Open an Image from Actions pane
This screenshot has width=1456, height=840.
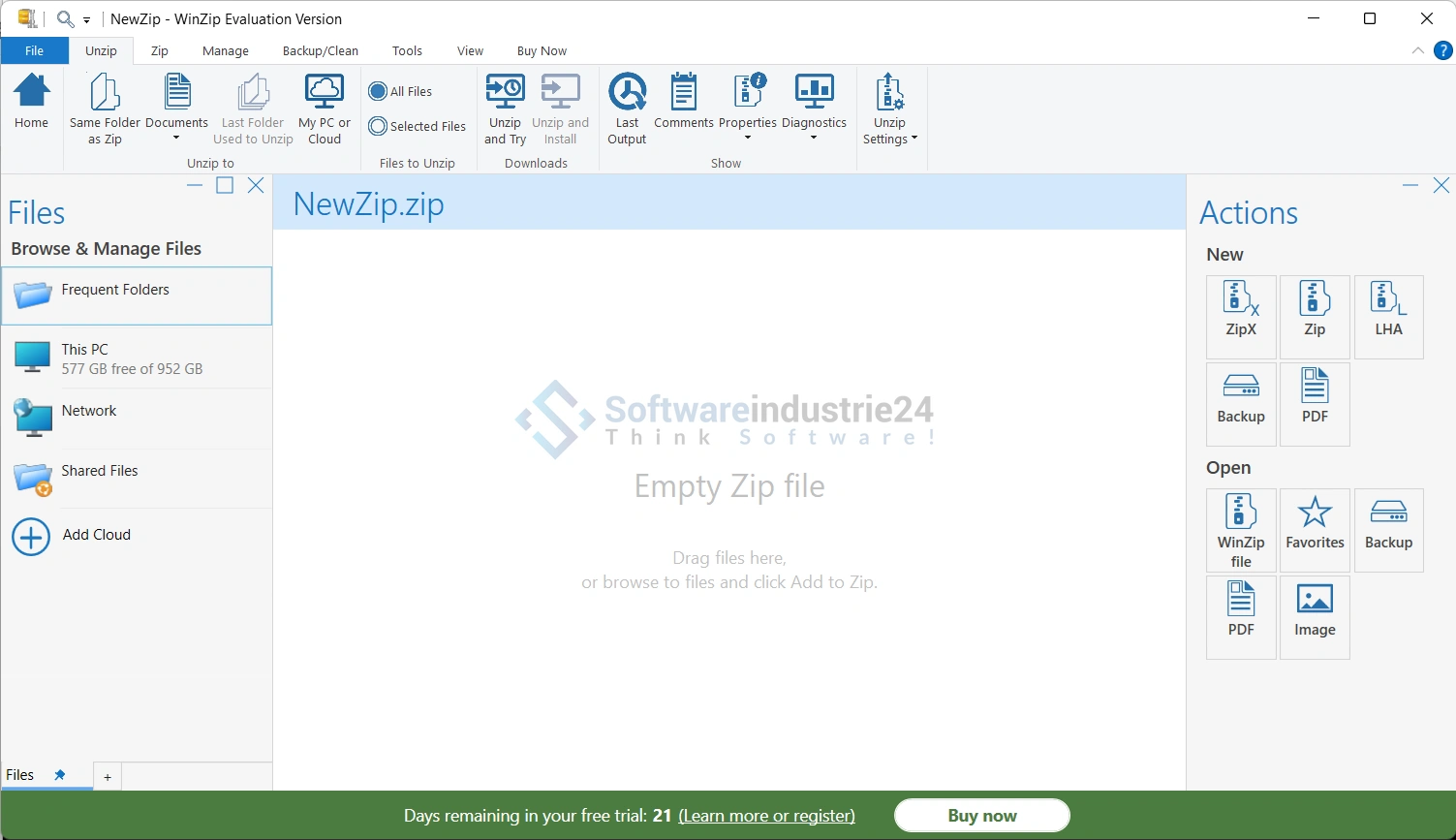pyautogui.click(x=1315, y=610)
